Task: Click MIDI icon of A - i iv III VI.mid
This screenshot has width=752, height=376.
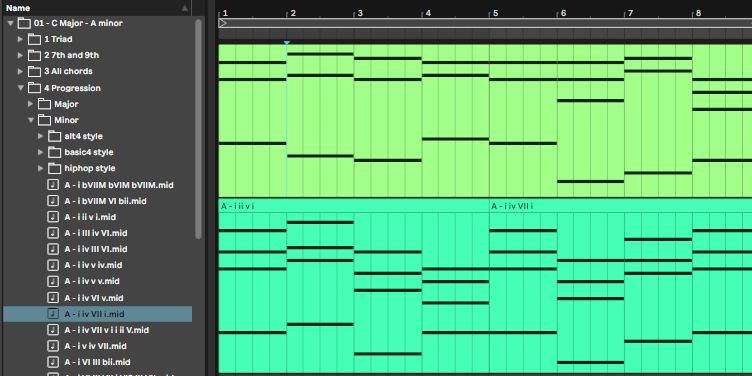Action: click(53, 249)
